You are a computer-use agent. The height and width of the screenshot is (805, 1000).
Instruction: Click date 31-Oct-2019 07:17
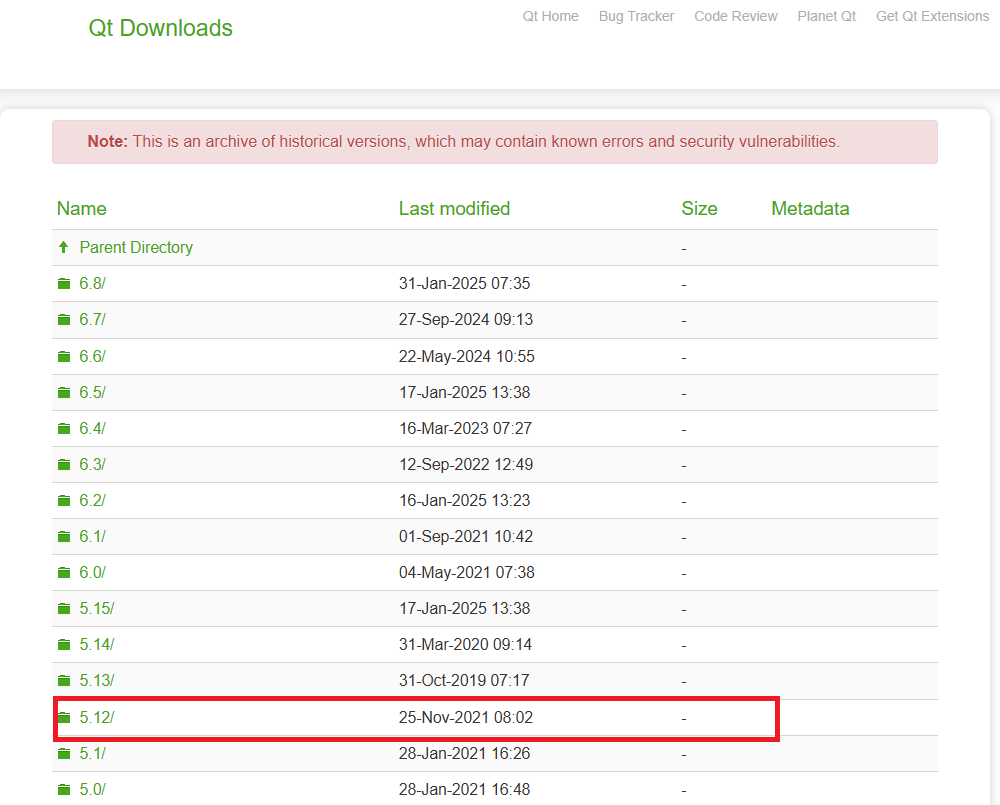point(464,681)
